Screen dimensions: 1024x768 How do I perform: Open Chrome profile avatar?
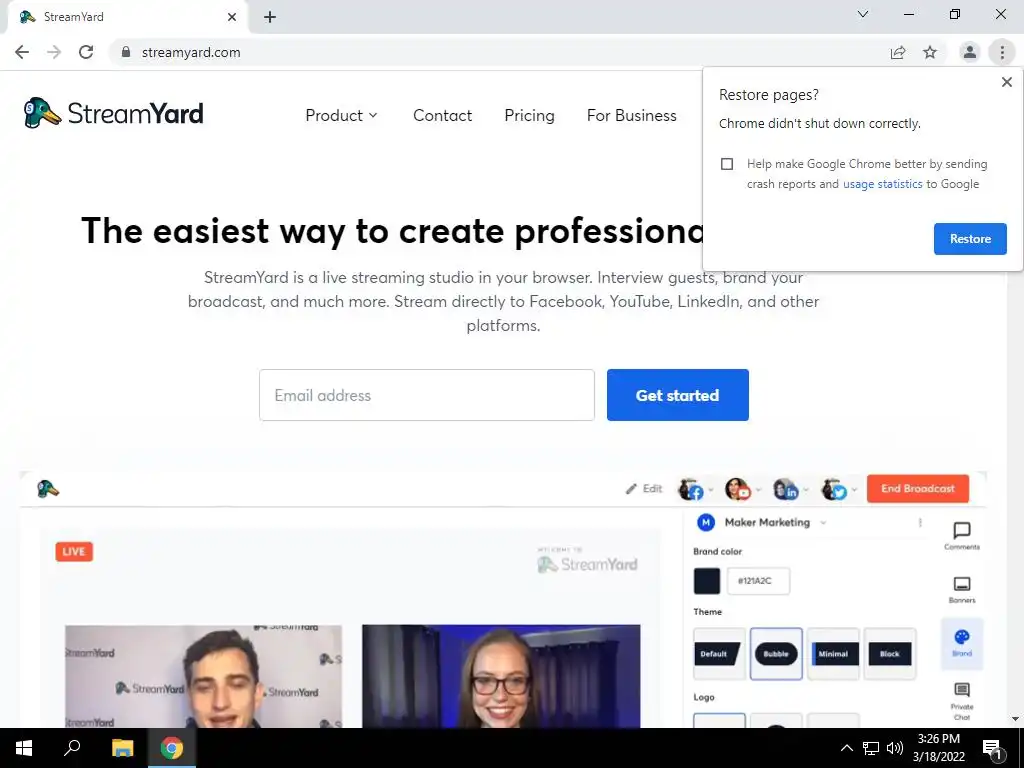coord(970,52)
